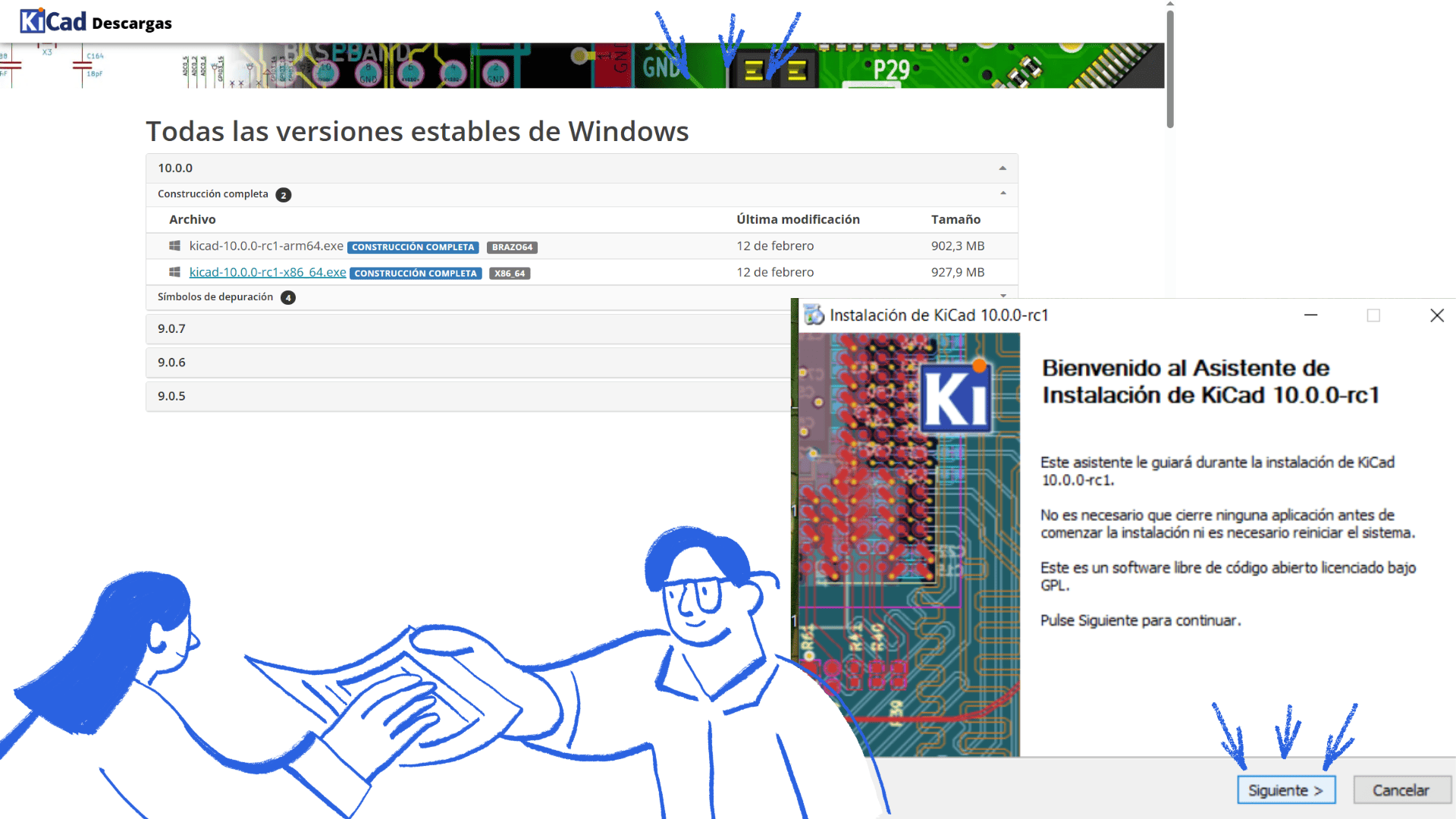Viewport: 1456px width, 819px height.
Task: Minimize the KiCad installer window
Action: pyautogui.click(x=1310, y=315)
